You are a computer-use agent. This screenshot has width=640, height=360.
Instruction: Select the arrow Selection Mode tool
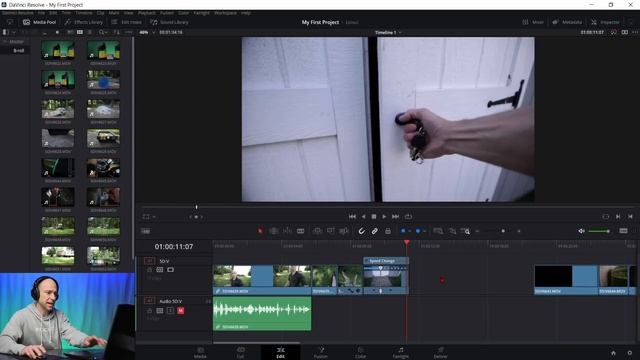(x=260, y=231)
